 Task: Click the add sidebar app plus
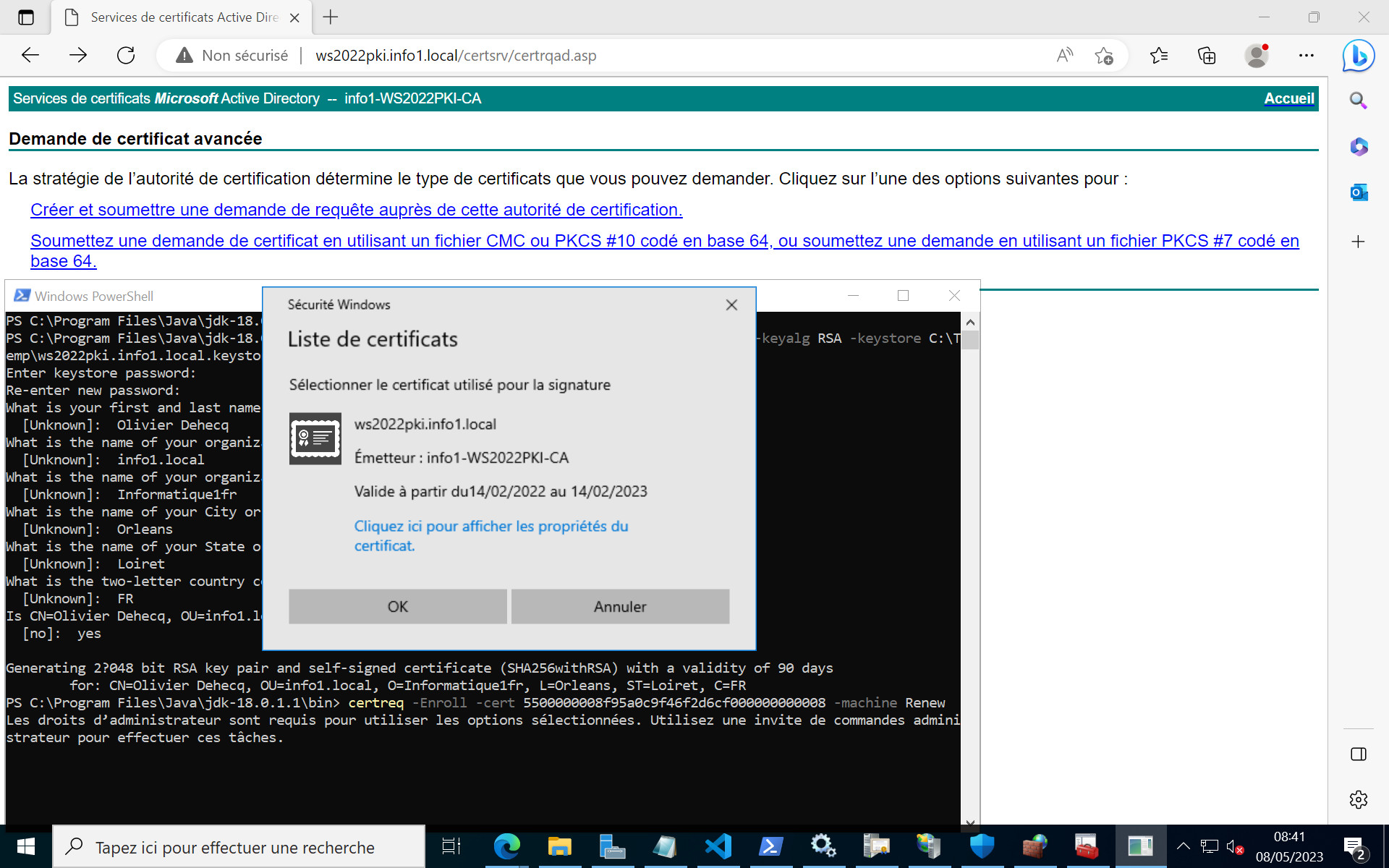coord(1358,242)
